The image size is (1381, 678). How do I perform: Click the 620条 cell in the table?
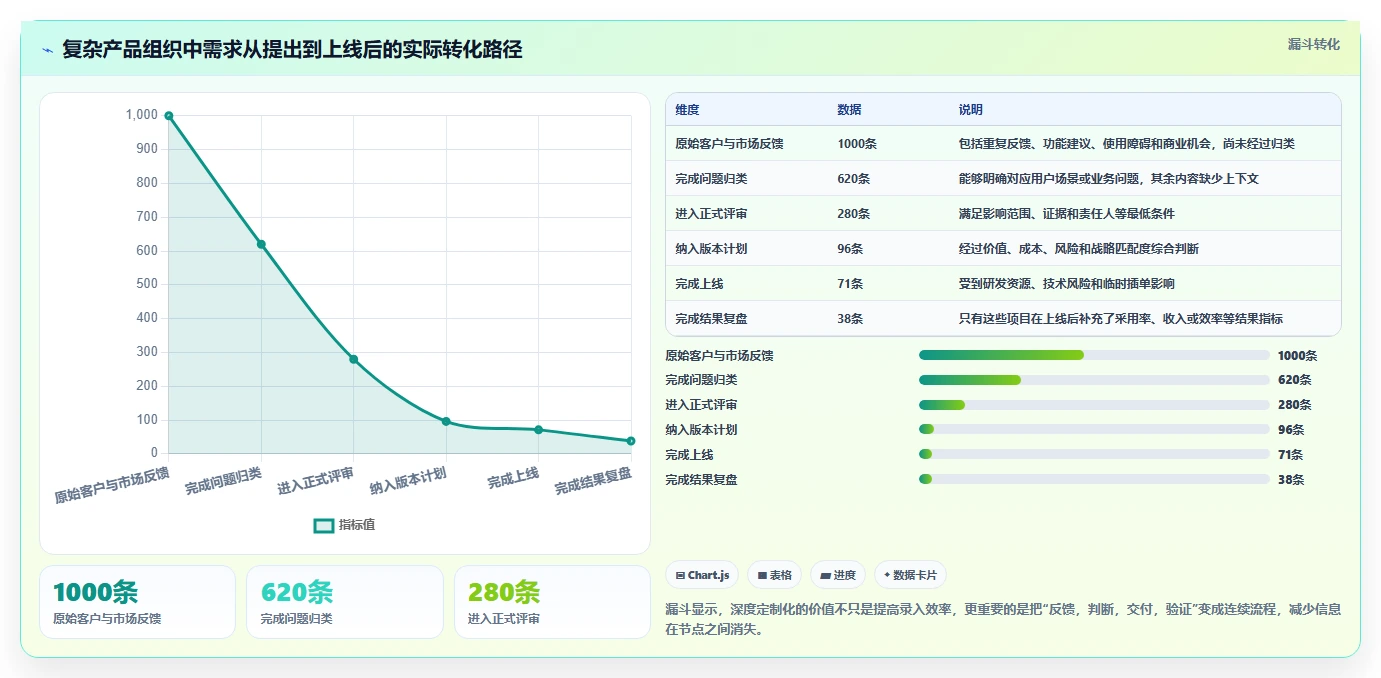point(853,179)
